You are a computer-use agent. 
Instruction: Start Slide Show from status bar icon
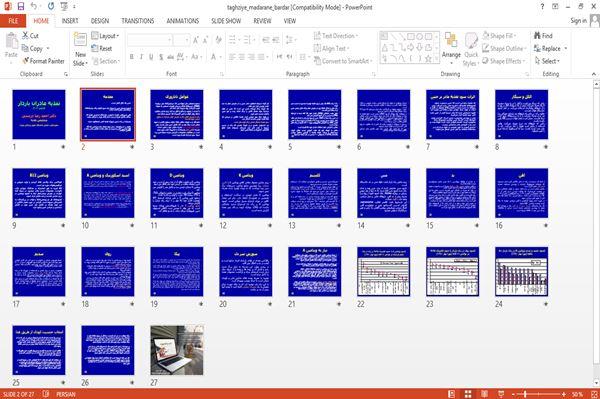501,394
